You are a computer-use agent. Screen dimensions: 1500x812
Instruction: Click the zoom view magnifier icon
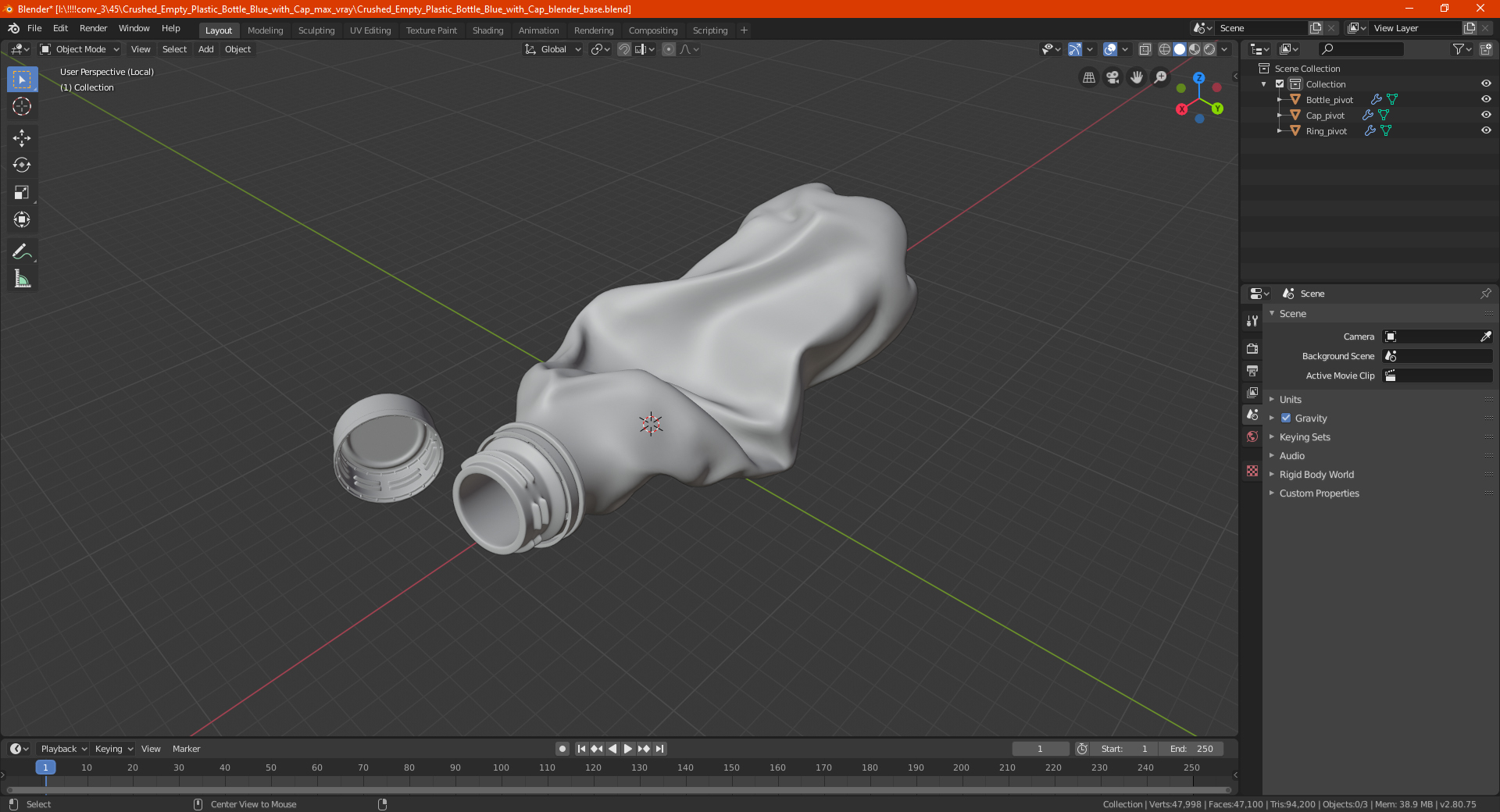tap(1161, 77)
